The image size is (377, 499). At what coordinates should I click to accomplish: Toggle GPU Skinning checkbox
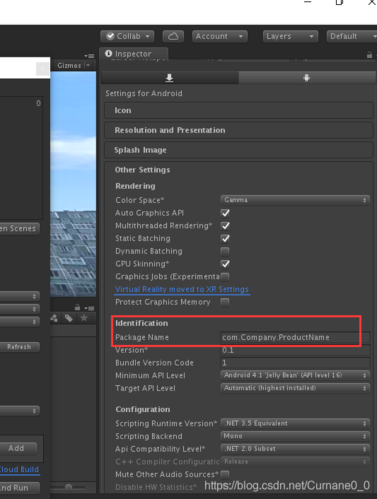coord(225,264)
